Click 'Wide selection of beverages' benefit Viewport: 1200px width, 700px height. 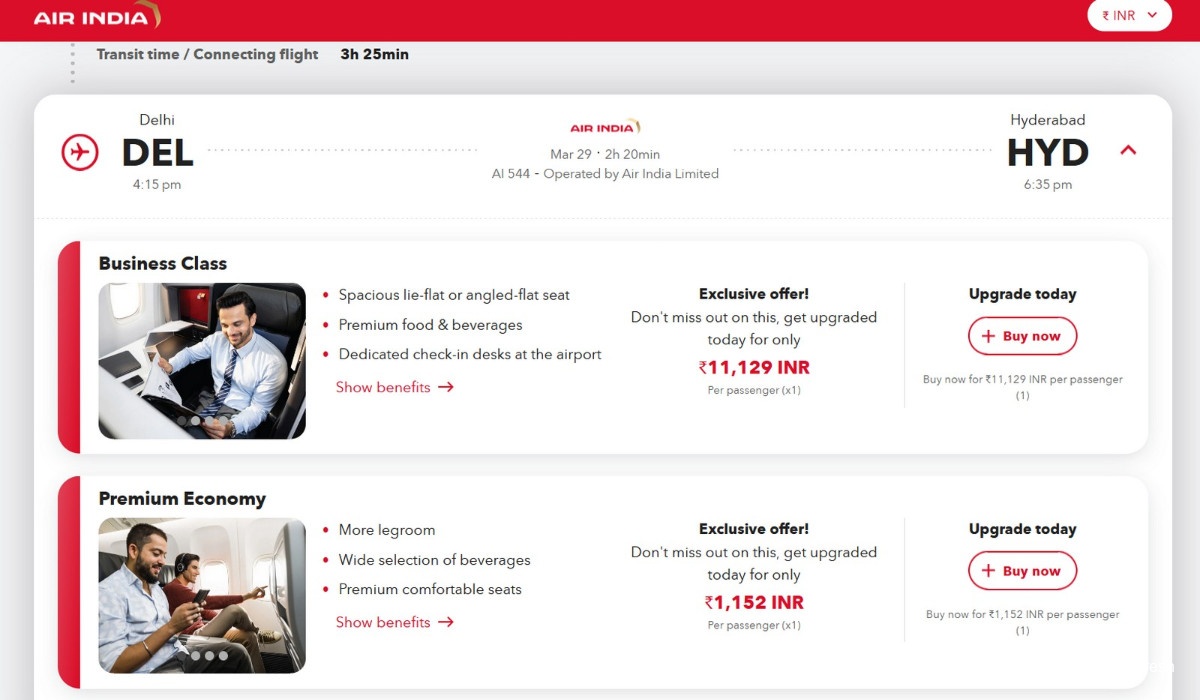[x=434, y=560]
